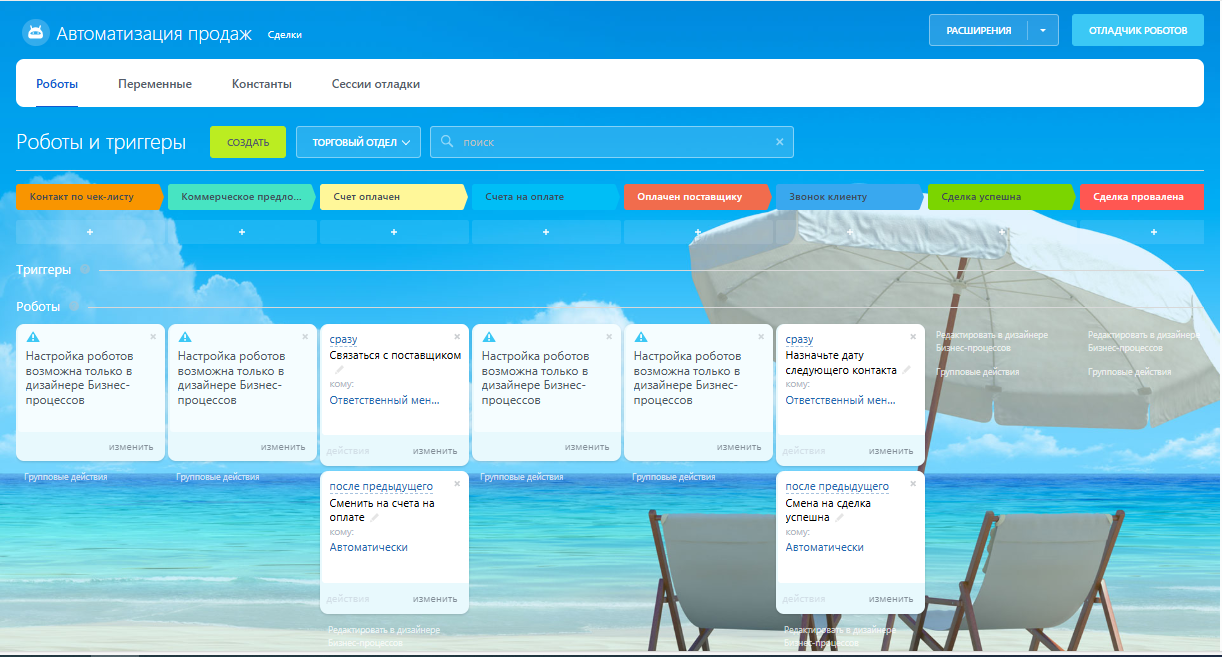Expand the arrow next to Расширения
Screen dimensions: 1222x657
tap(1042, 31)
